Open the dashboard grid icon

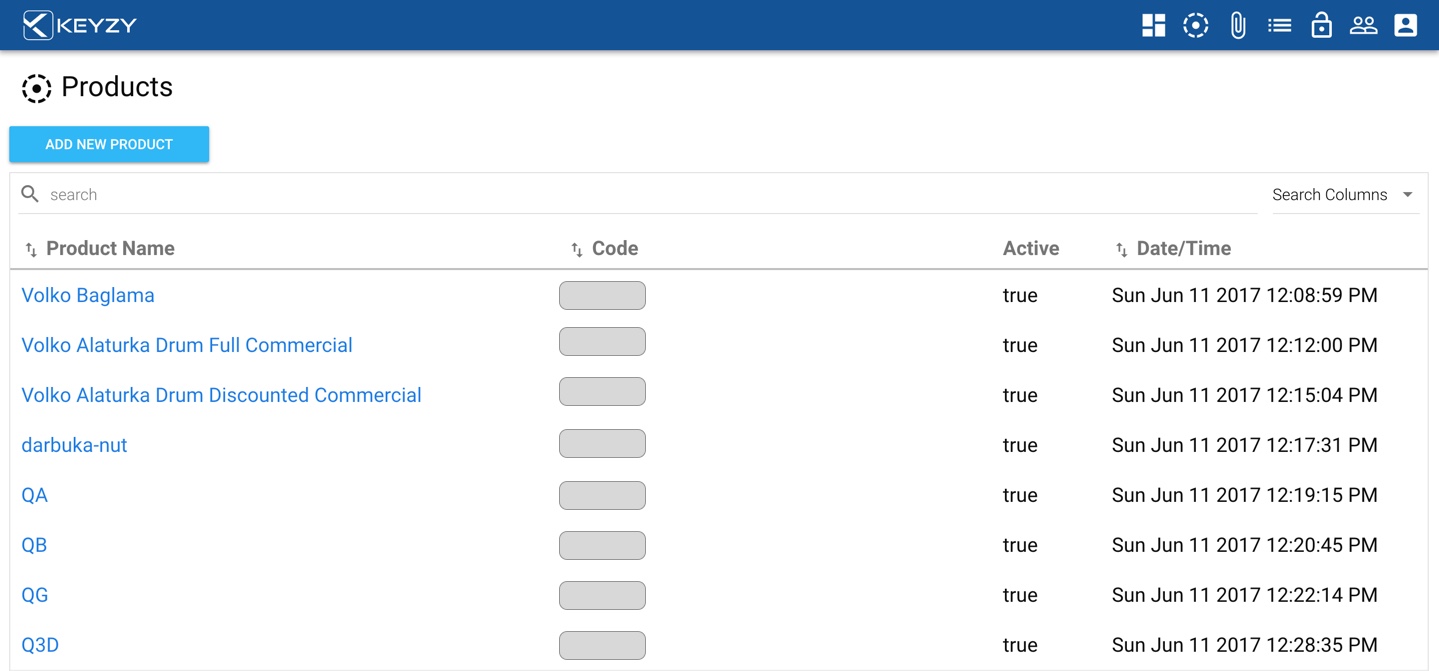(1154, 25)
